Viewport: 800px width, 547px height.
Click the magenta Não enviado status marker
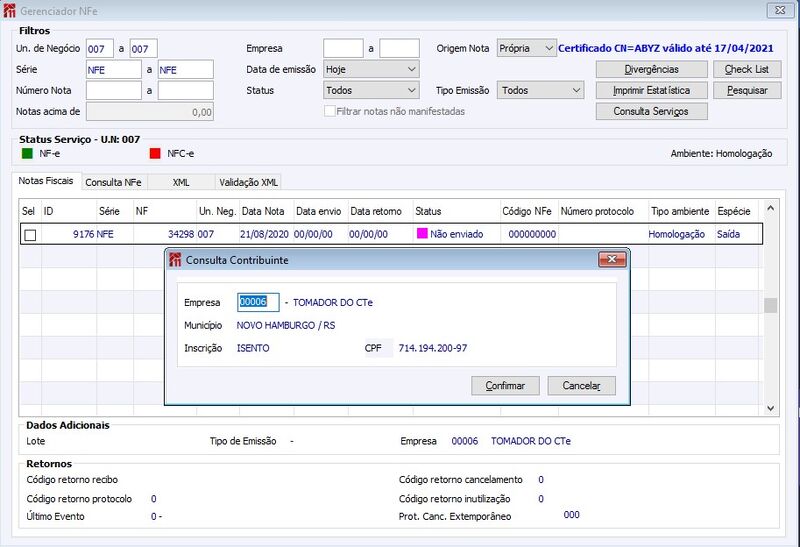coord(422,233)
